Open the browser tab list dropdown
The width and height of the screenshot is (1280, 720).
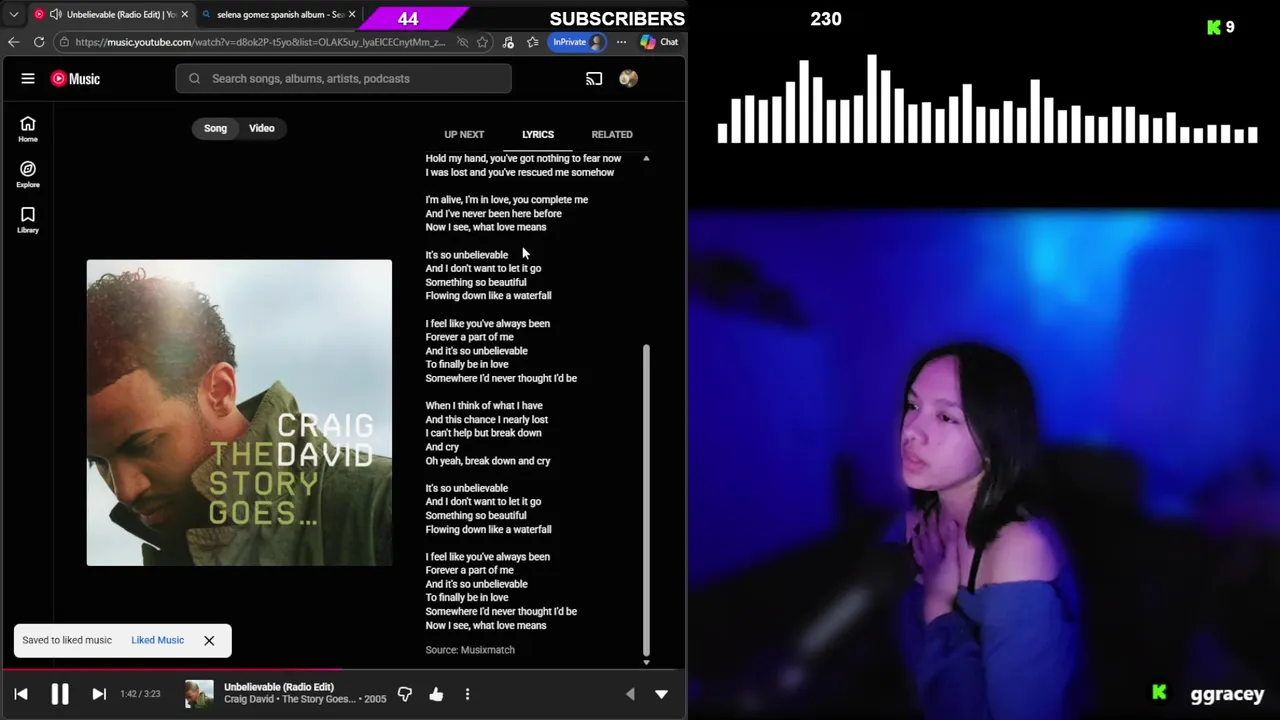14,15
